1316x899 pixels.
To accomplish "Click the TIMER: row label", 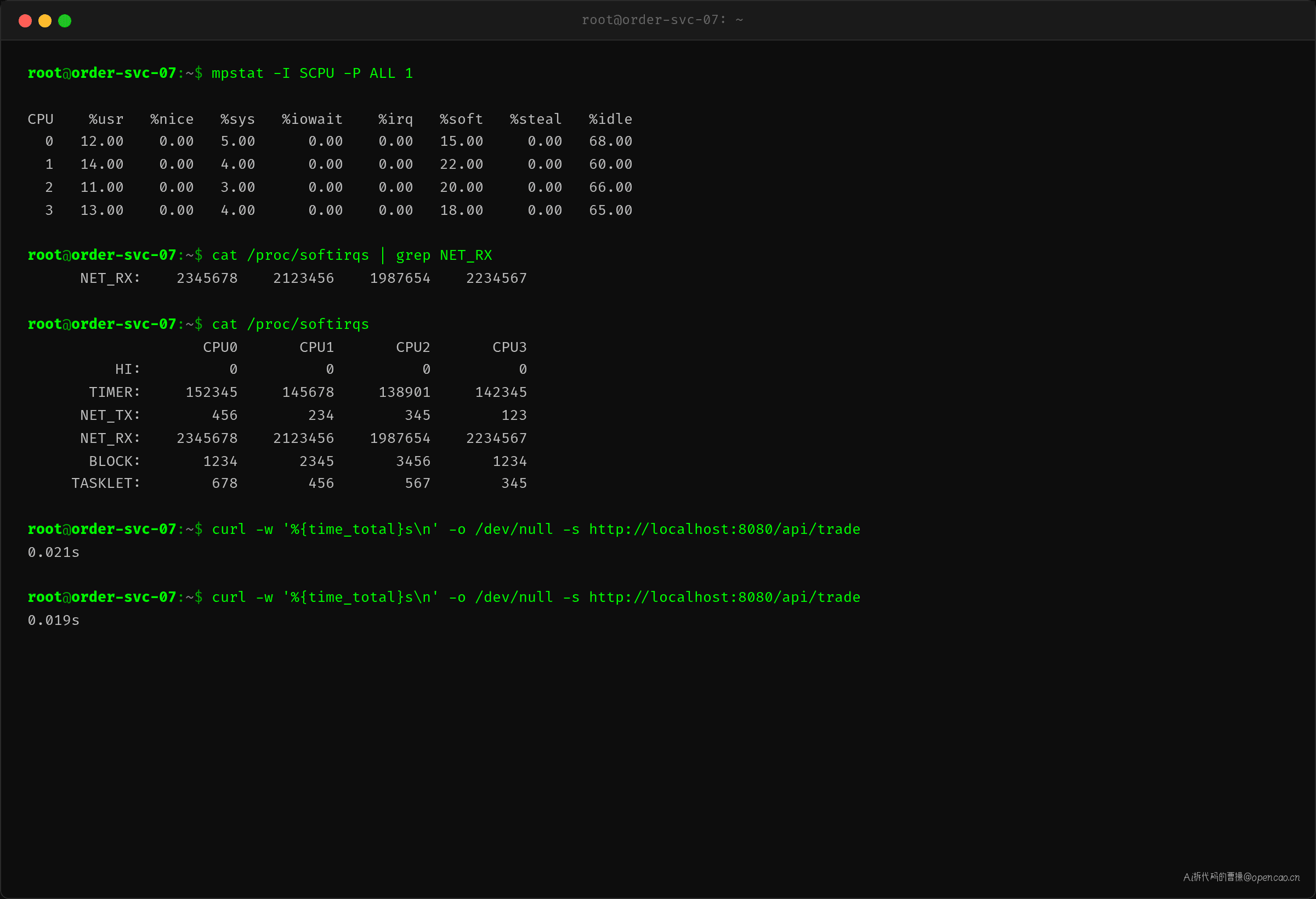I will click(x=115, y=392).
